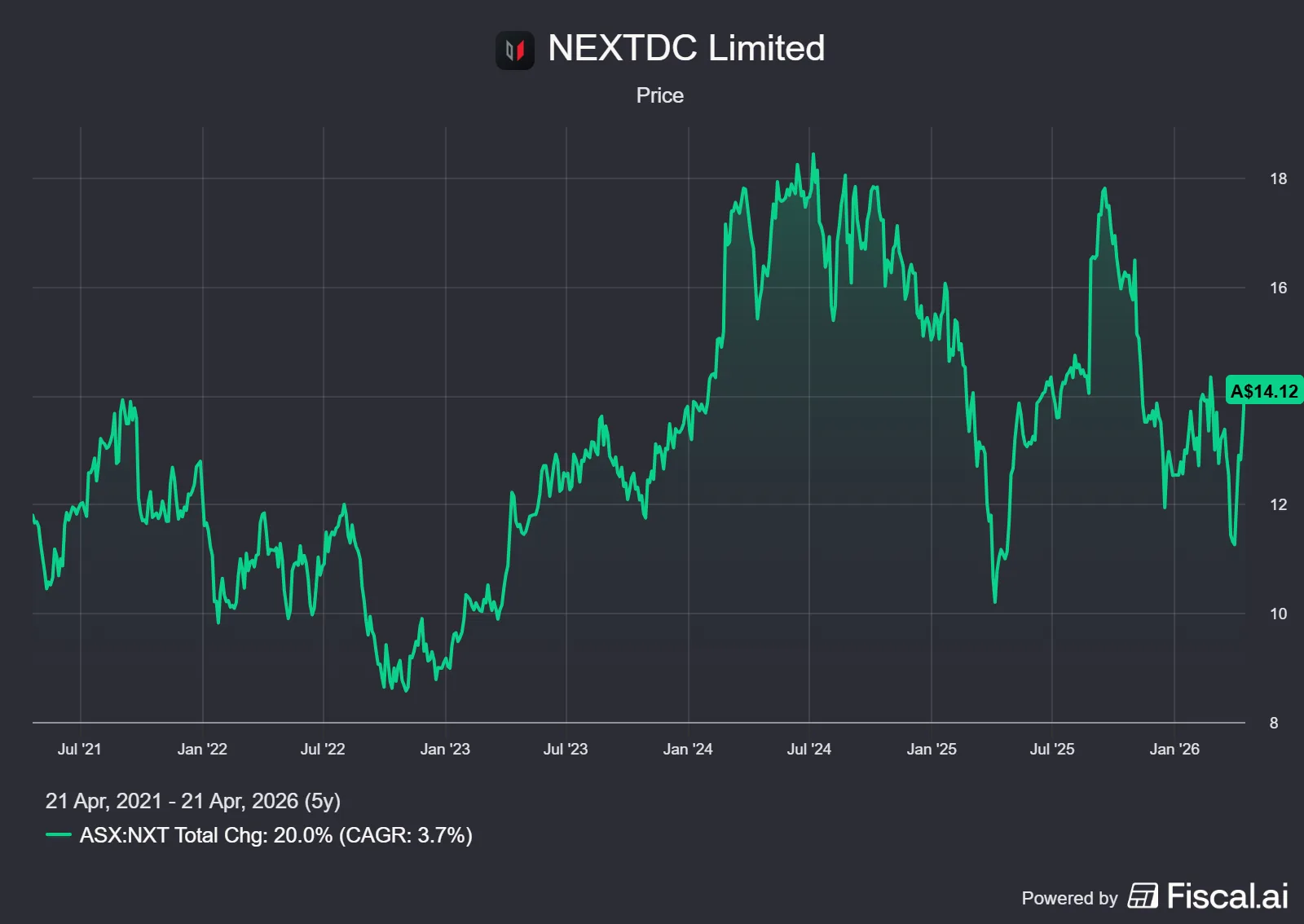Click the 18 y-axis price label
Image resolution: width=1304 pixels, height=924 pixels.
[x=1278, y=178]
